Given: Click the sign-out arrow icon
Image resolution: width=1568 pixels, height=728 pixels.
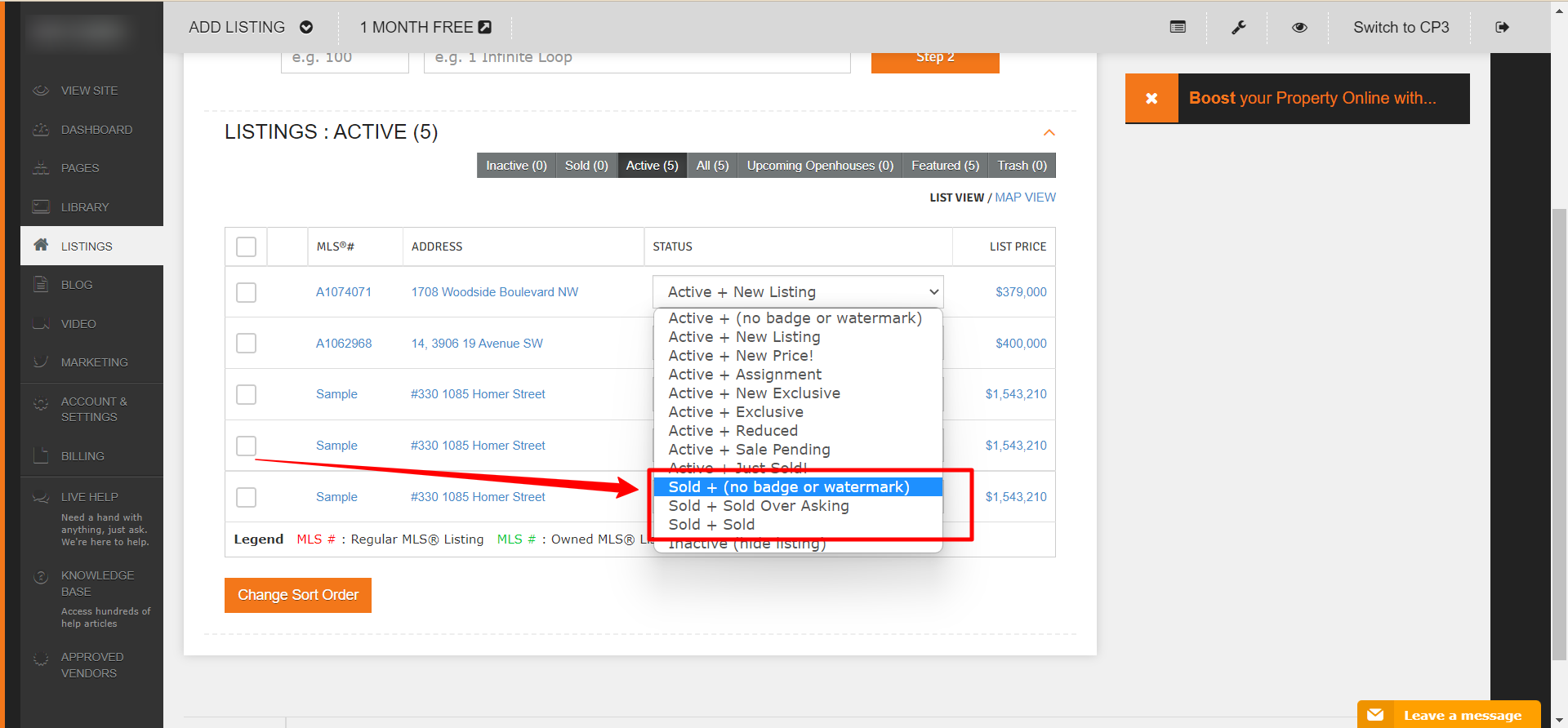Looking at the screenshot, I should pos(1502,27).
